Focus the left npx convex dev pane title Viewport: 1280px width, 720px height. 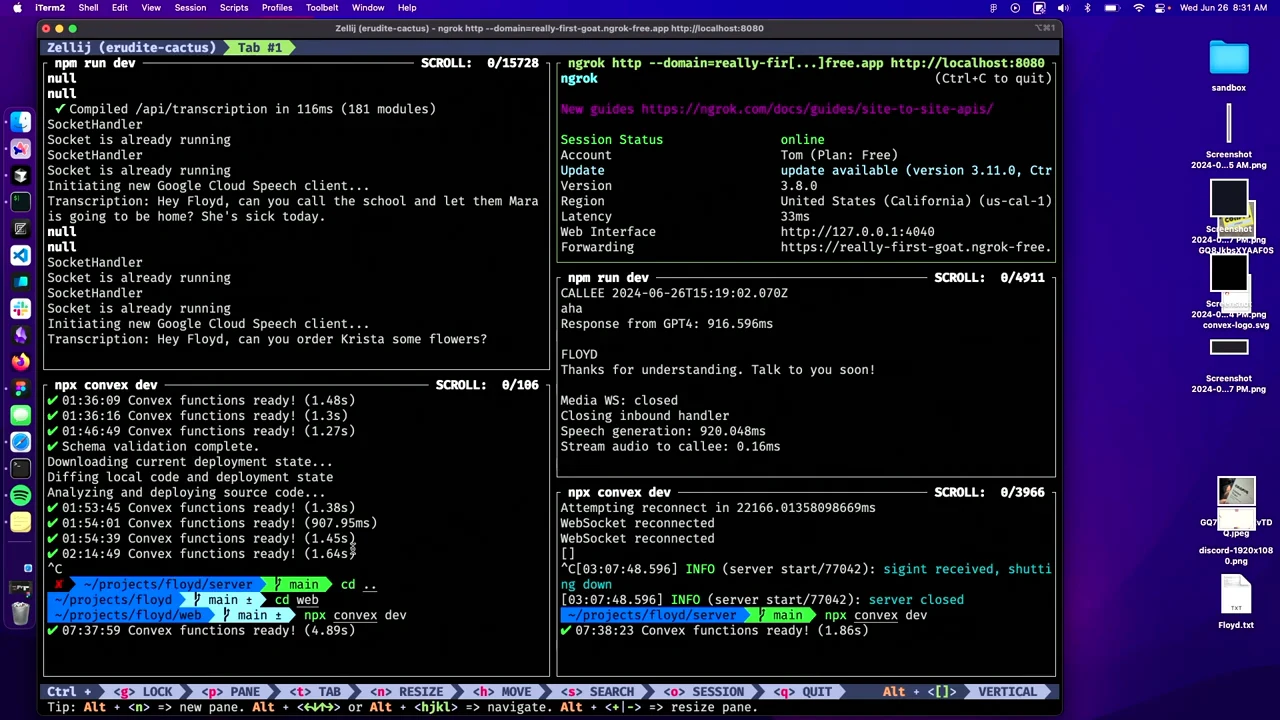click(x=106, y=385)
